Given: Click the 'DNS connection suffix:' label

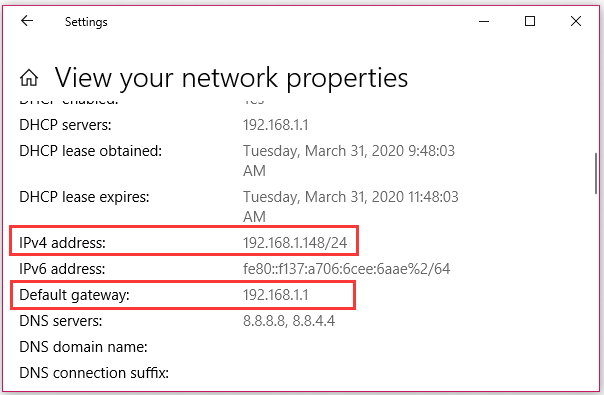Looking at the screenshot, I should 94,373.
